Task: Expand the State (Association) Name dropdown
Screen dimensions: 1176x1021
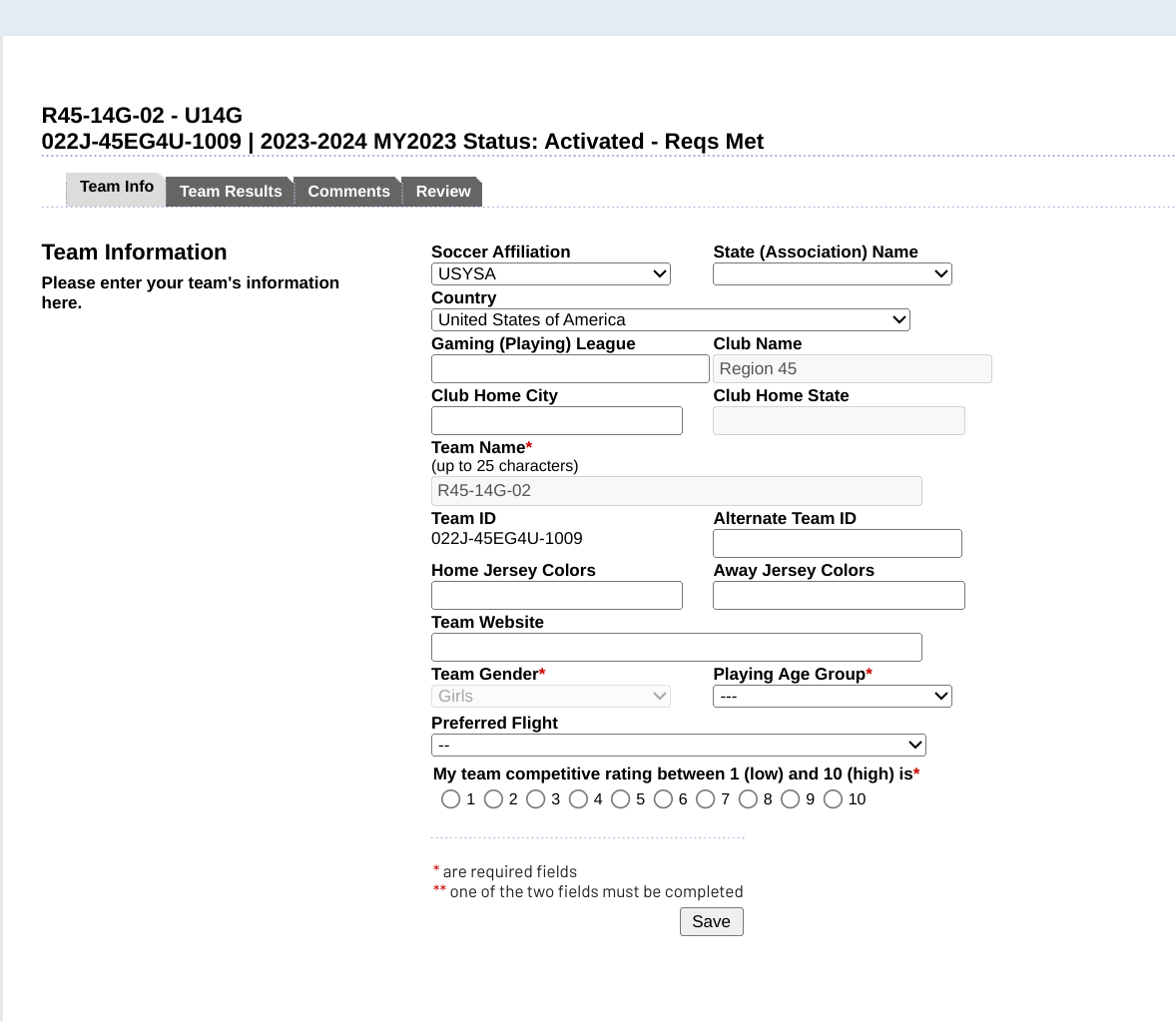Action: tap(832, 273)
